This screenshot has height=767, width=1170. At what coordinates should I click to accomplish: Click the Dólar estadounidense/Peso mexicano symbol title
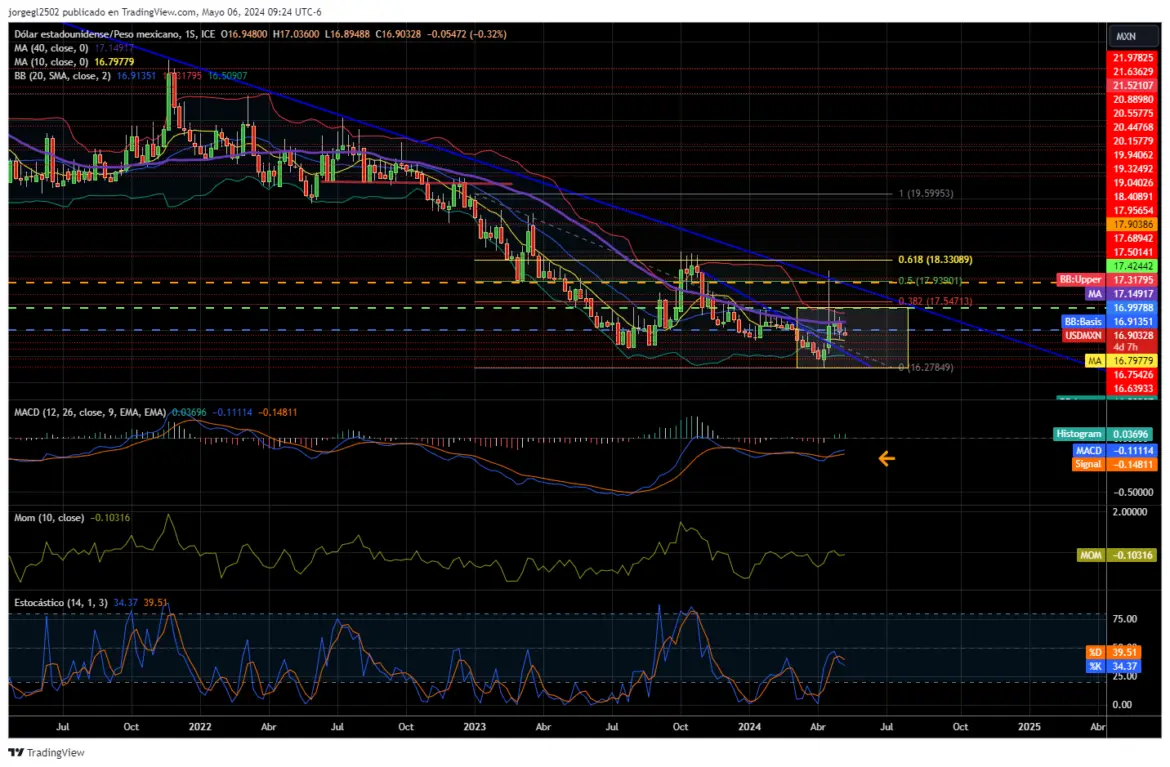[98, 34]
